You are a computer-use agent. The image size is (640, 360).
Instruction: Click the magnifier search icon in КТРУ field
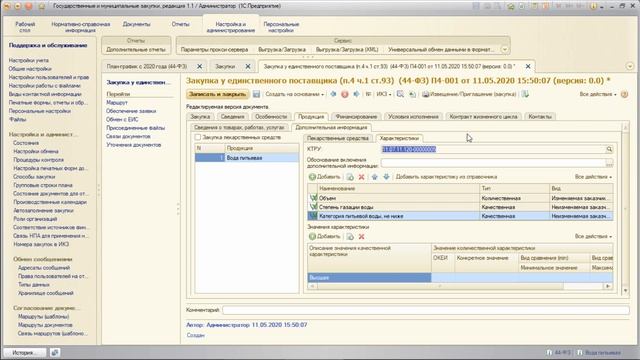609,149
